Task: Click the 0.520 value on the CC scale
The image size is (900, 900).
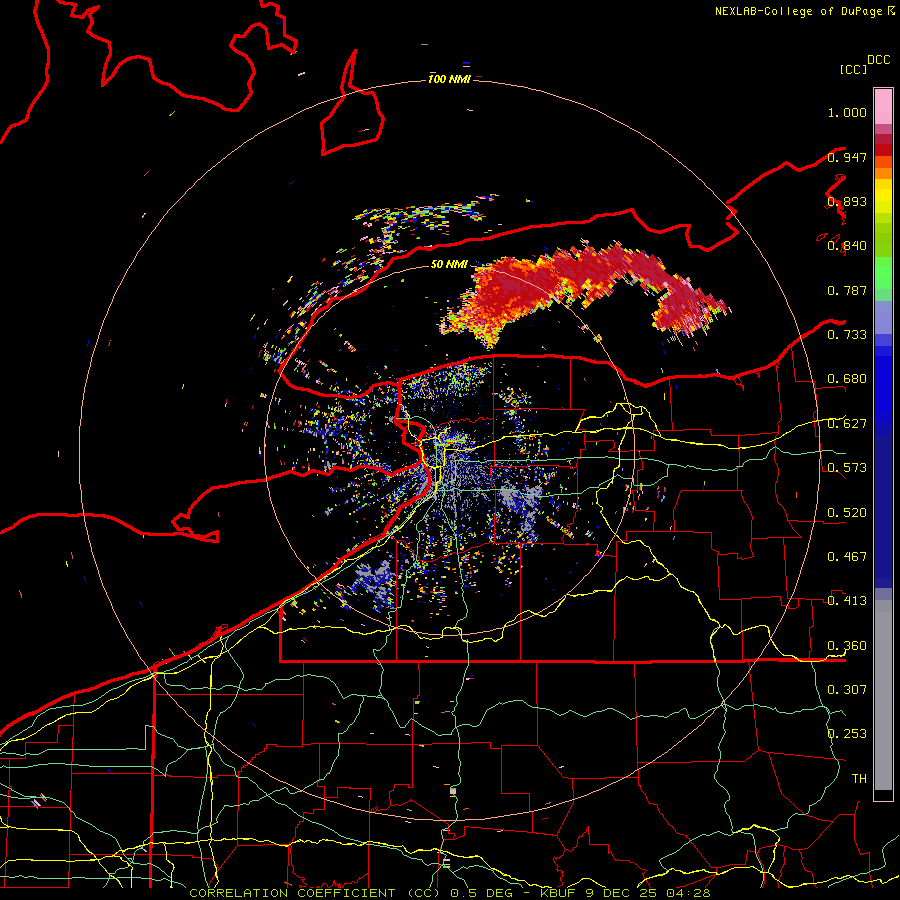Action: click(847, 513)
